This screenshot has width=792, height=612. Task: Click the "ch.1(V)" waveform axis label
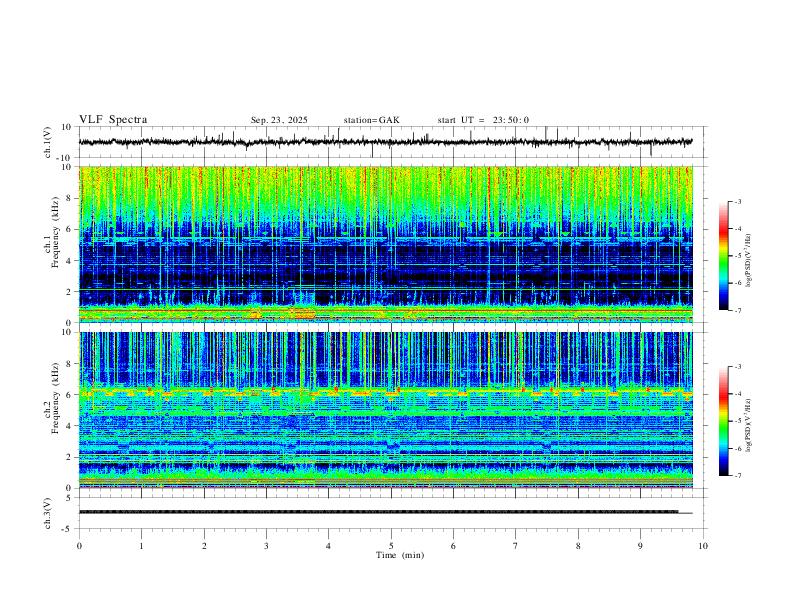pos(48,142)
